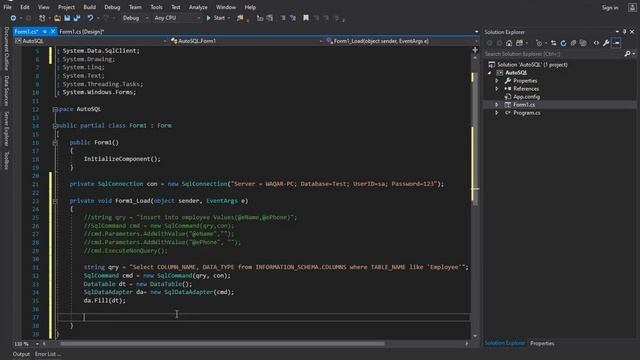Click the Sign in link
The height and width of the screenshot is (360, 640).
(610, 7)
